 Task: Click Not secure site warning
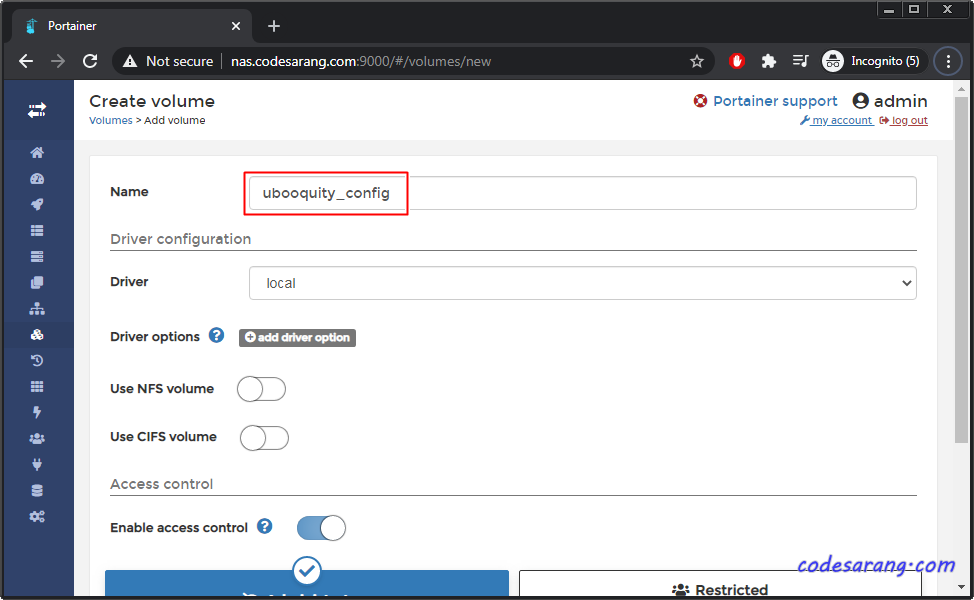click(x=168, y=61)
